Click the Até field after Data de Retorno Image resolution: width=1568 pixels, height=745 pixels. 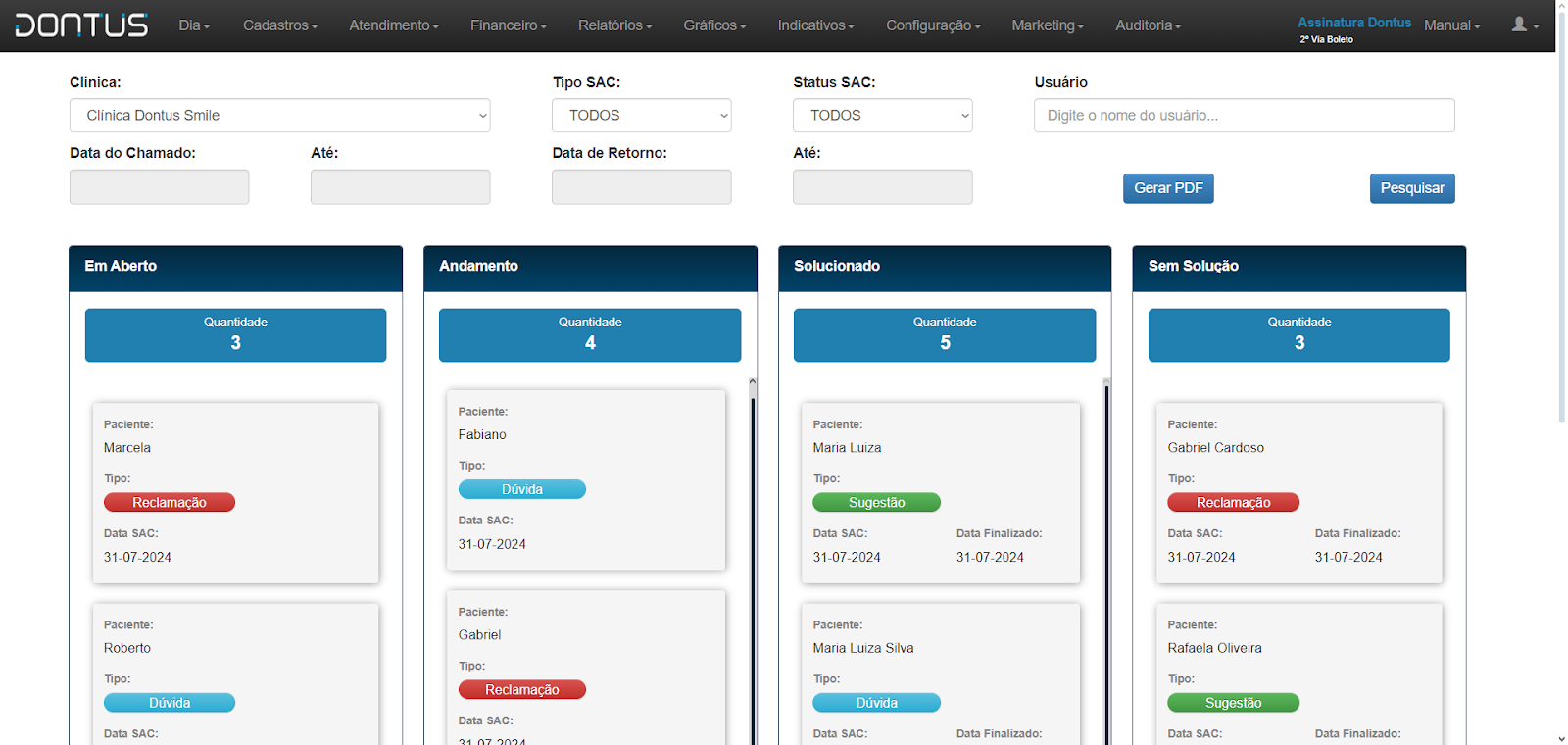pyautogui.click(x=882, y=186)
